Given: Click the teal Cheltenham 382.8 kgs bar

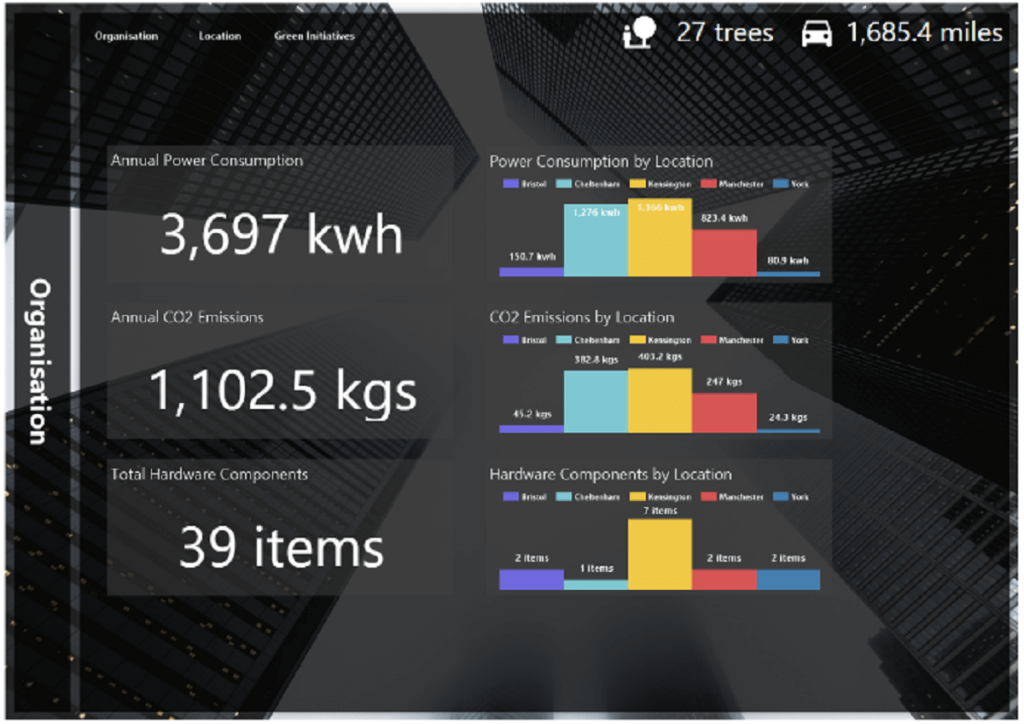Looking at the screenshot, I should coord(596,400).
